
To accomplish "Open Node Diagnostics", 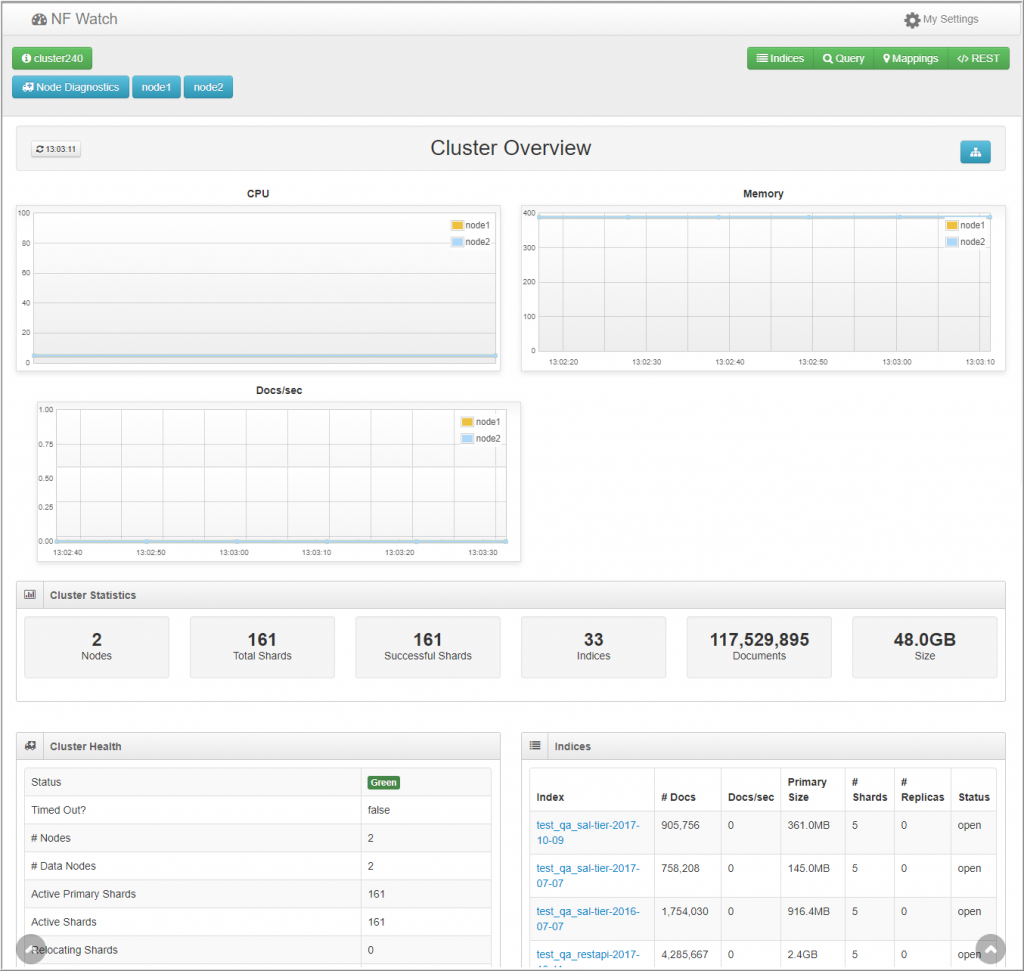I will point(71,87).
